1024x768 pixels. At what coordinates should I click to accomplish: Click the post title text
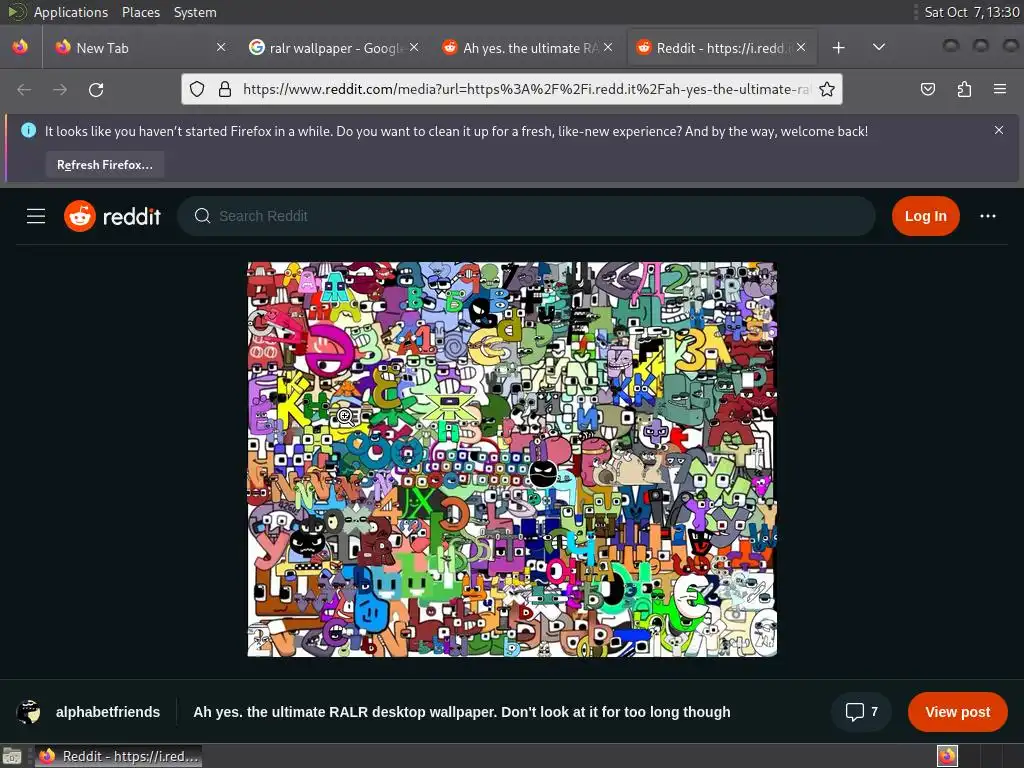tap(462, 712)
